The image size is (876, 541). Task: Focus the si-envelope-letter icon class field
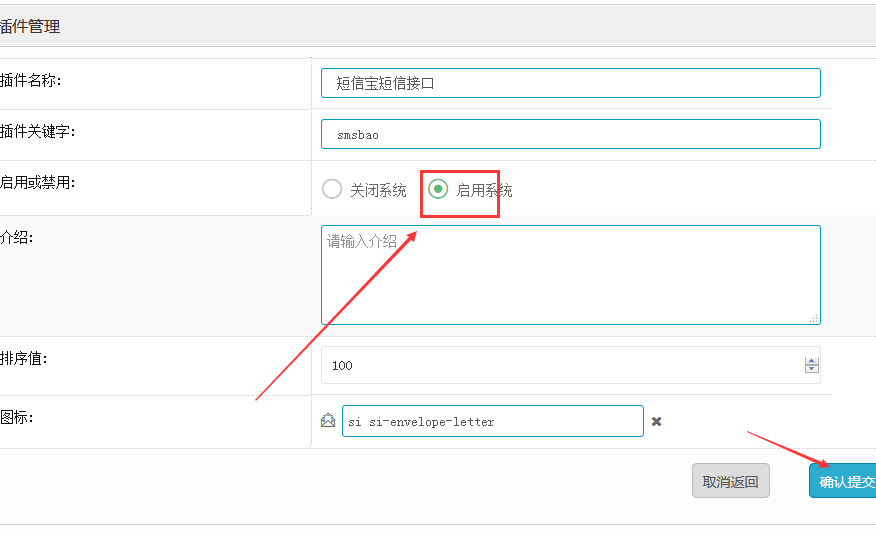pos(493,421)
